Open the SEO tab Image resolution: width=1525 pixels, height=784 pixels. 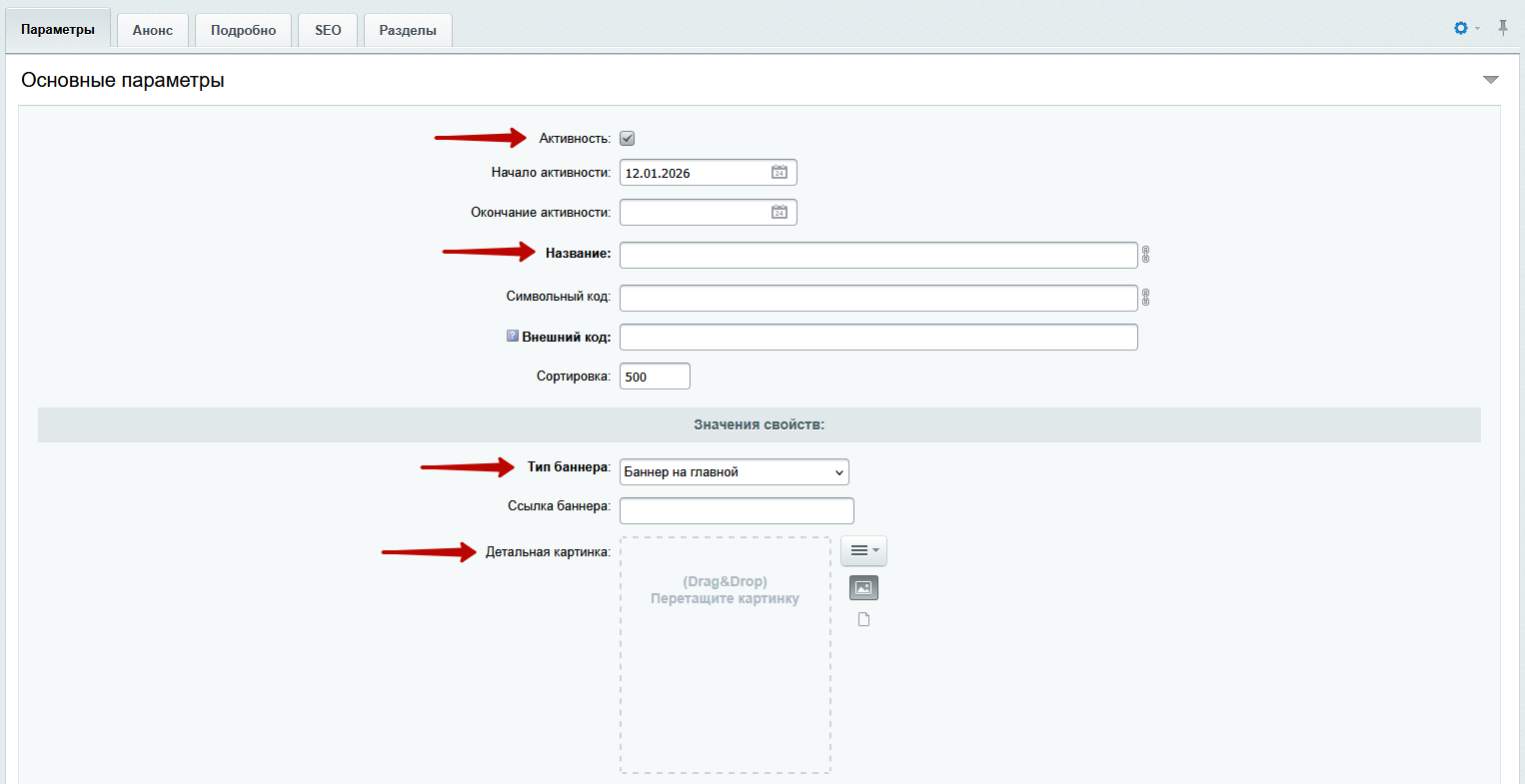(x=328, y=30)
